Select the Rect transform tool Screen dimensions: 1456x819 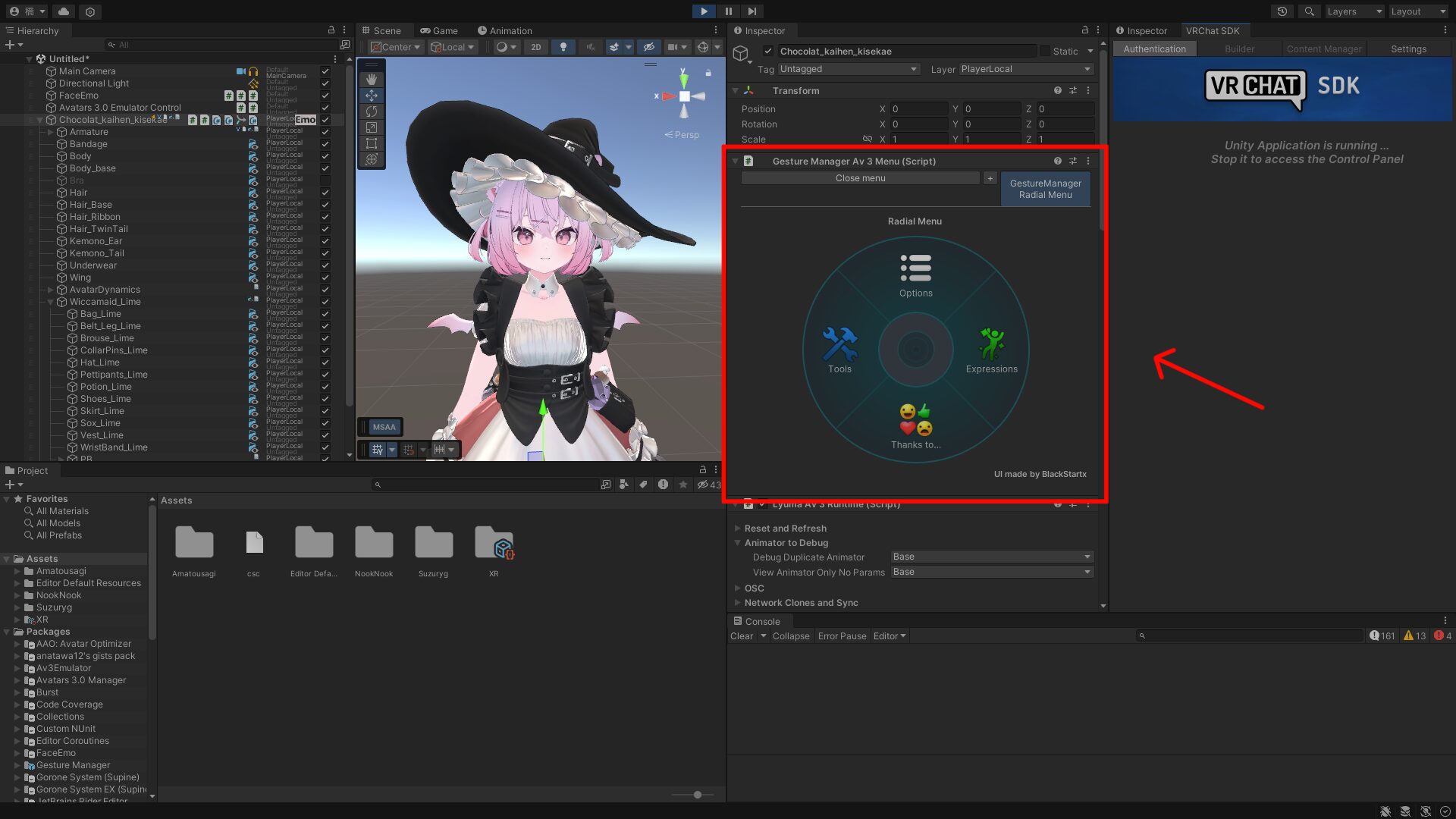point(371,143)
